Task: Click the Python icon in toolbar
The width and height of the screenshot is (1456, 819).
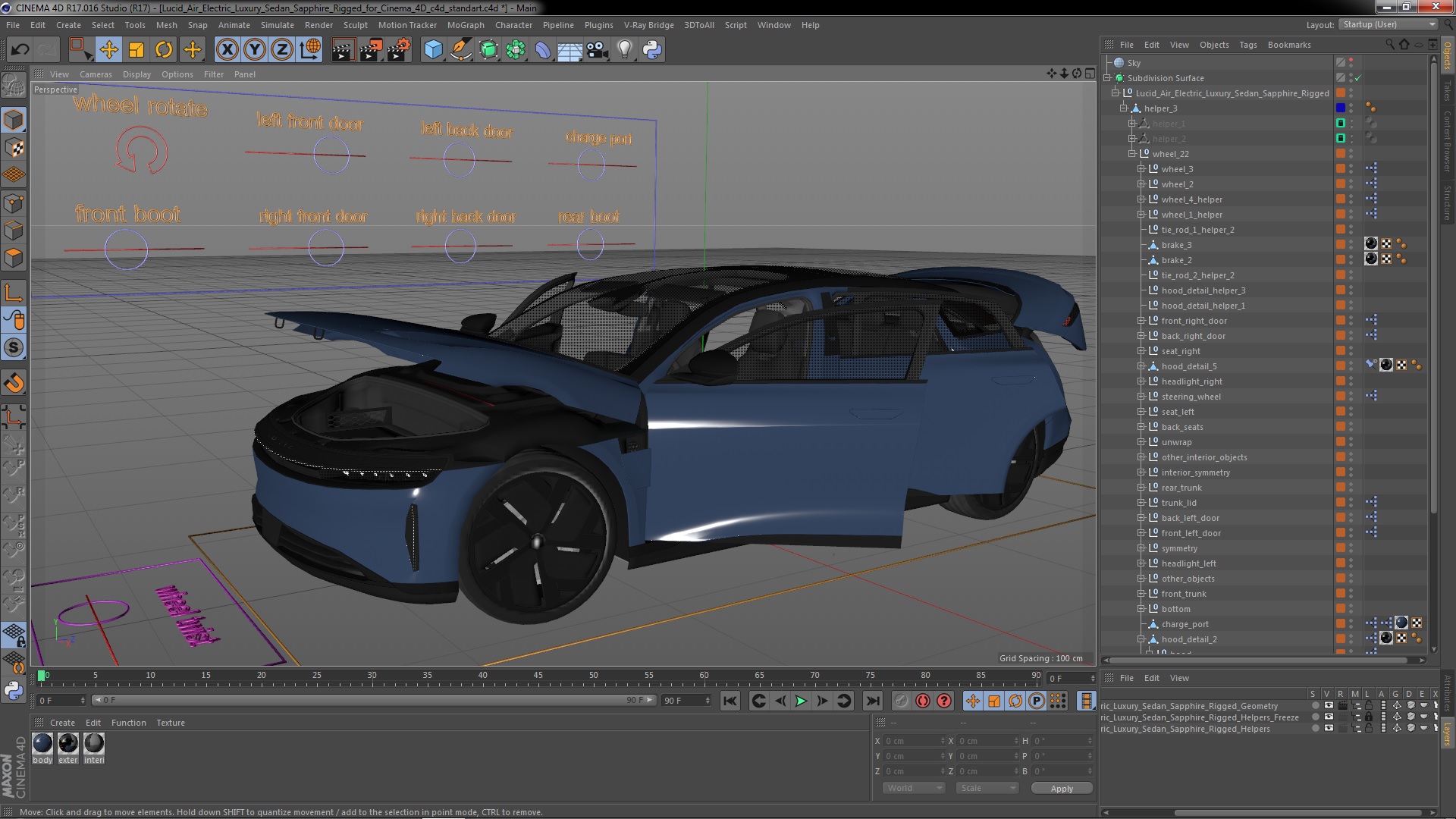Action: click(x=651, y=50)
